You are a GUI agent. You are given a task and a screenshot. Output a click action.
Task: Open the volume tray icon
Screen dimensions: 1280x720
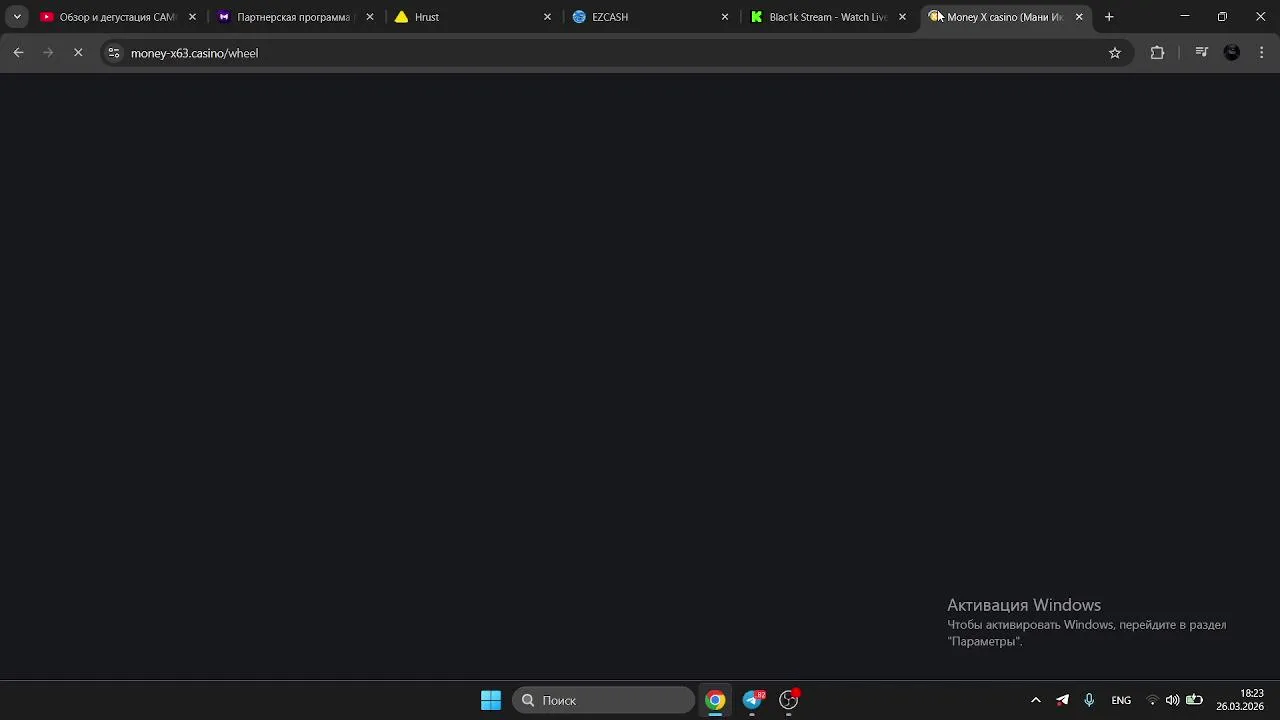(1172, 700)
